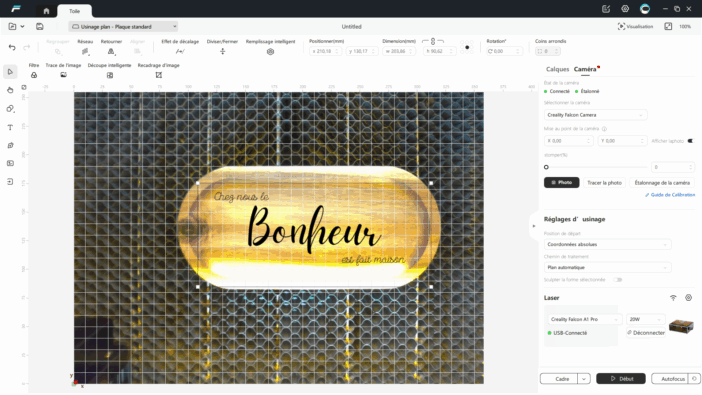
Task: Open the Filtre image filter tool
Action: click(x=34, y=75)
